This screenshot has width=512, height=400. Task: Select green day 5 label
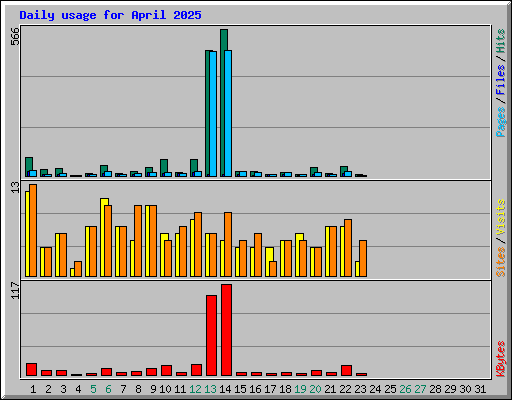[x=93, y=389]
